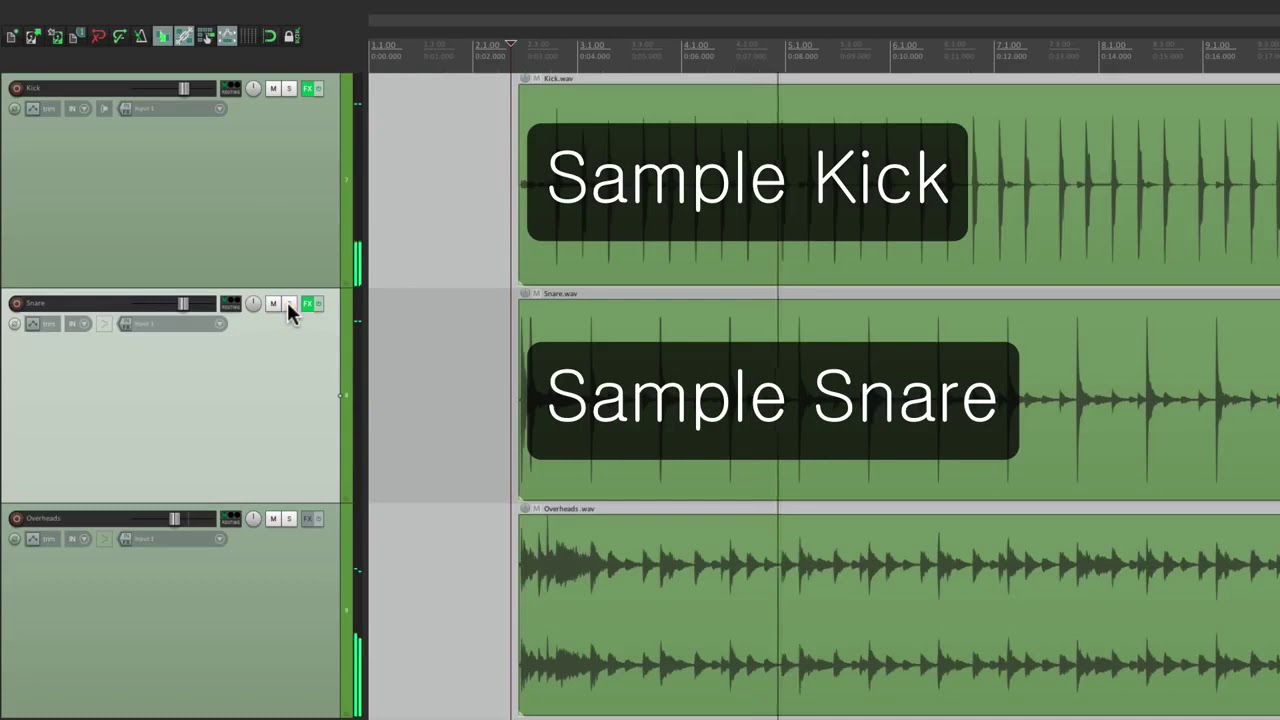Viewport: 1280px width, 720px height.
Task: Click the Snare track volume fader handle
Action: 183,303
